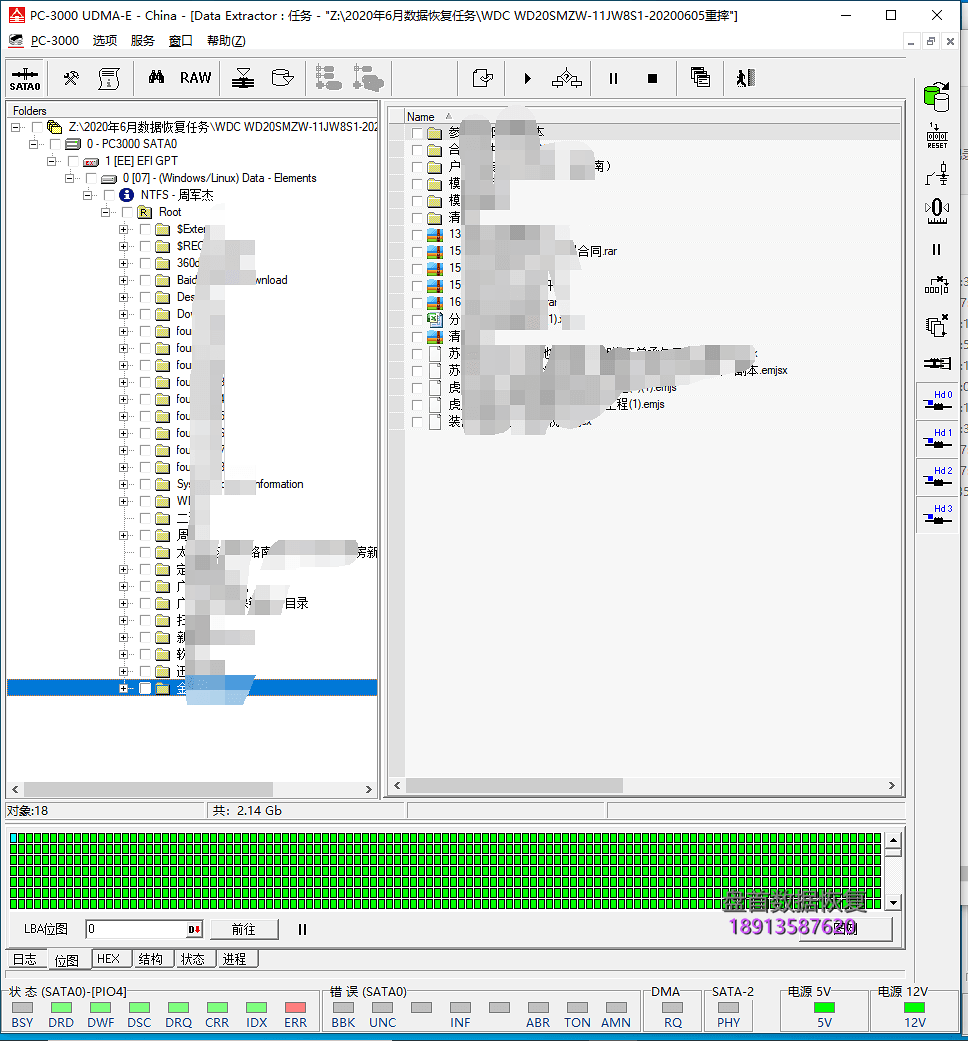Viewport: 968px width, 1041px height.
Task: Click the script scroll toolbar icon
Action: tap(109, 78)
